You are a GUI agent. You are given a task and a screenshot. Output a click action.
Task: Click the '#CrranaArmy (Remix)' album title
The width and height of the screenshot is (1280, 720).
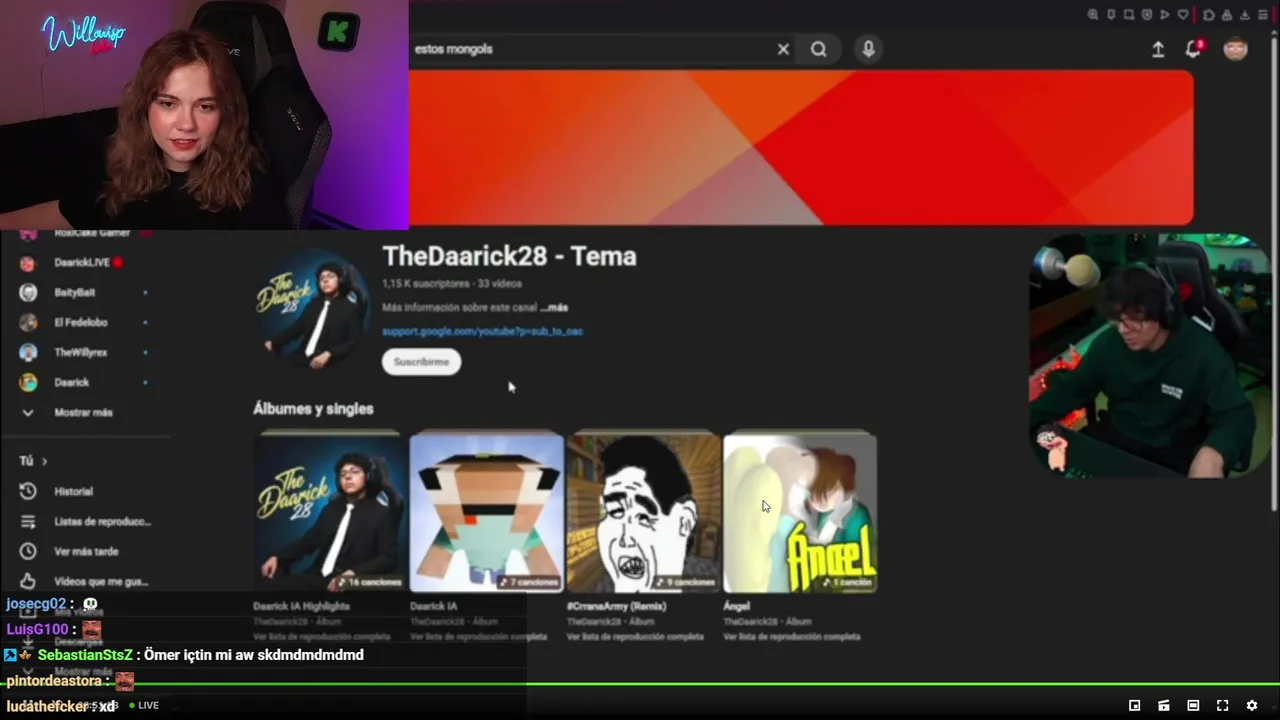pyautogui.click(x=616, y=606)
